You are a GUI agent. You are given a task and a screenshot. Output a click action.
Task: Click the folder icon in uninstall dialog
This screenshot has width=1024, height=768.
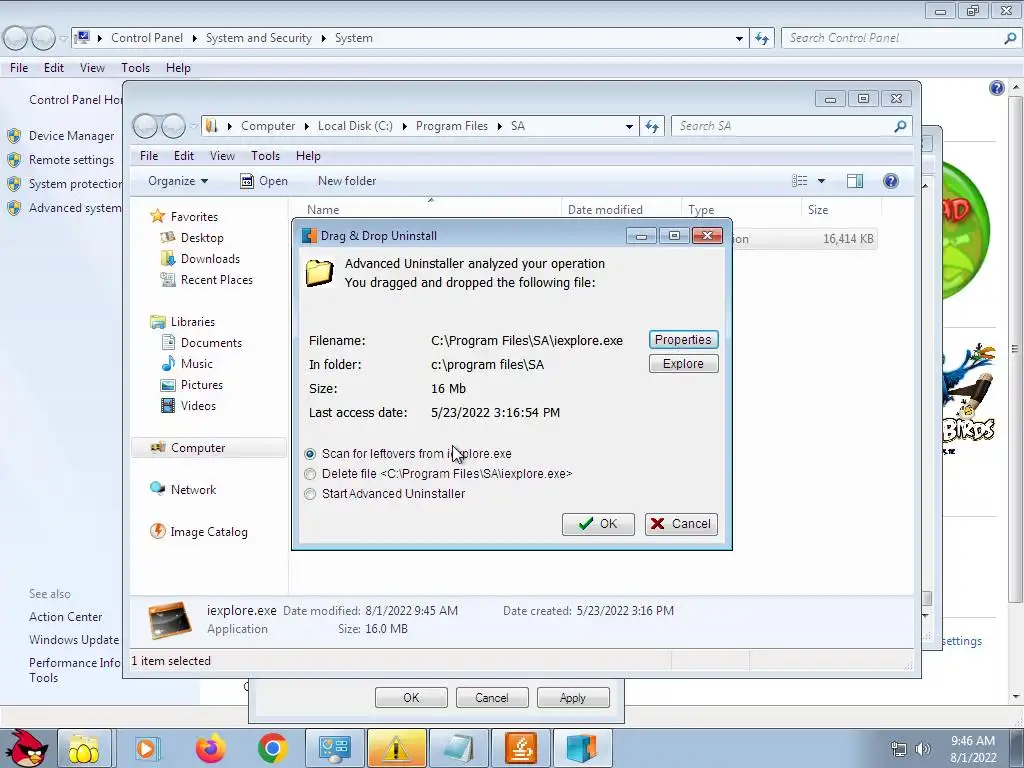(319, 272)
